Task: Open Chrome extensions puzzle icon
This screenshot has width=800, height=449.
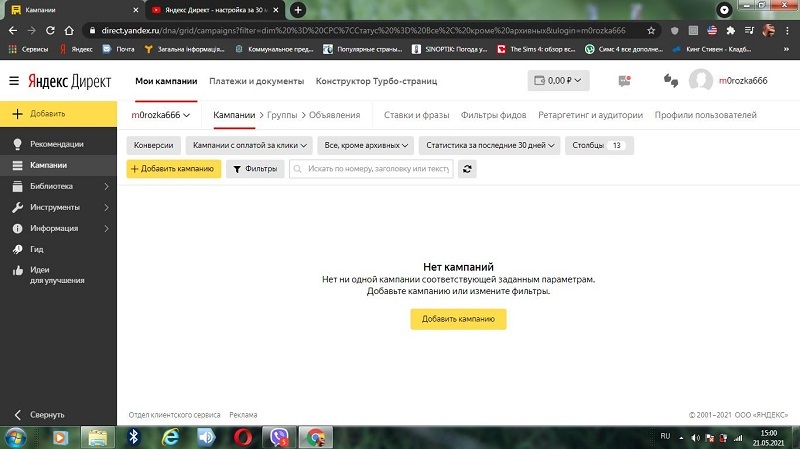Action: (x=731, y=31)
